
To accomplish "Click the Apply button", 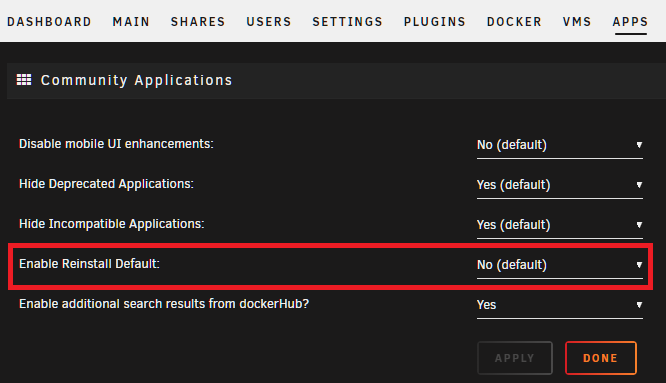I will pos(515,358).
